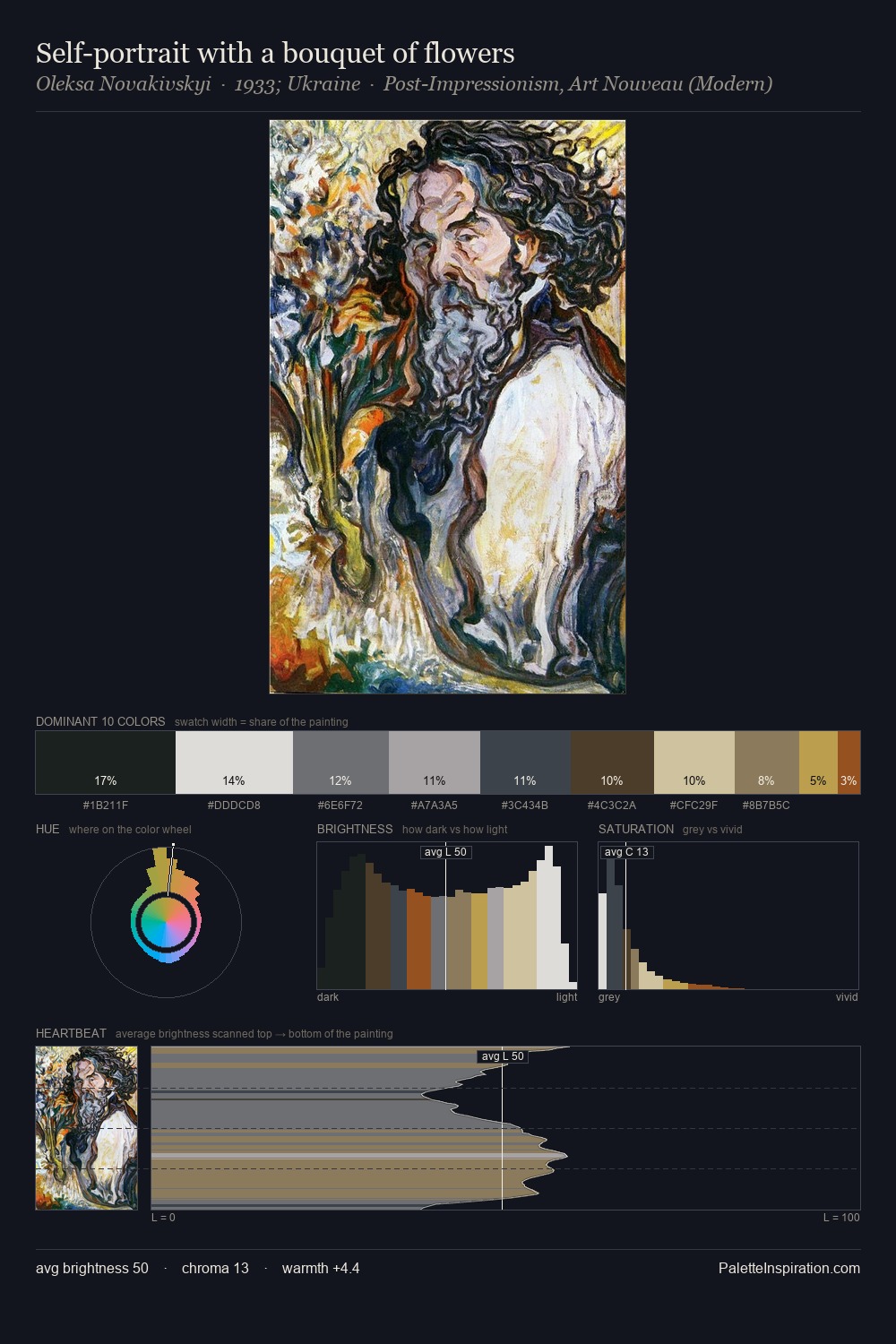Click the hue color wheel chart
This screenshot has height=1344, width=896.
166,922
